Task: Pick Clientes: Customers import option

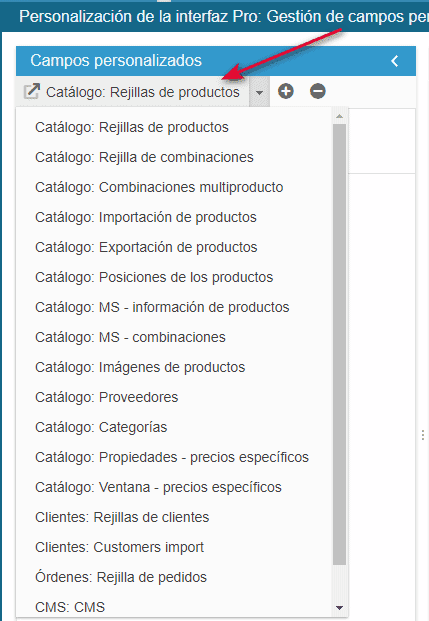Action: click(x=119, y=547)
